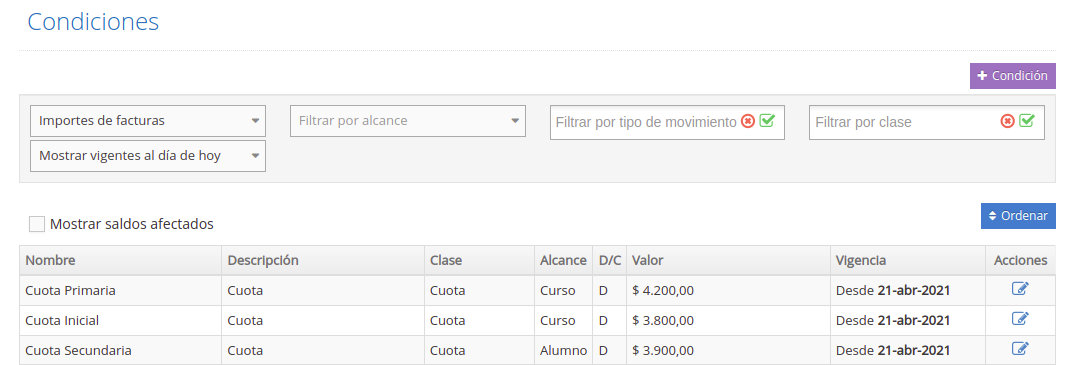This screenshot has height=365, width=1076.
Task: Select all clase options with green check
Action: tap(1027, 121)
